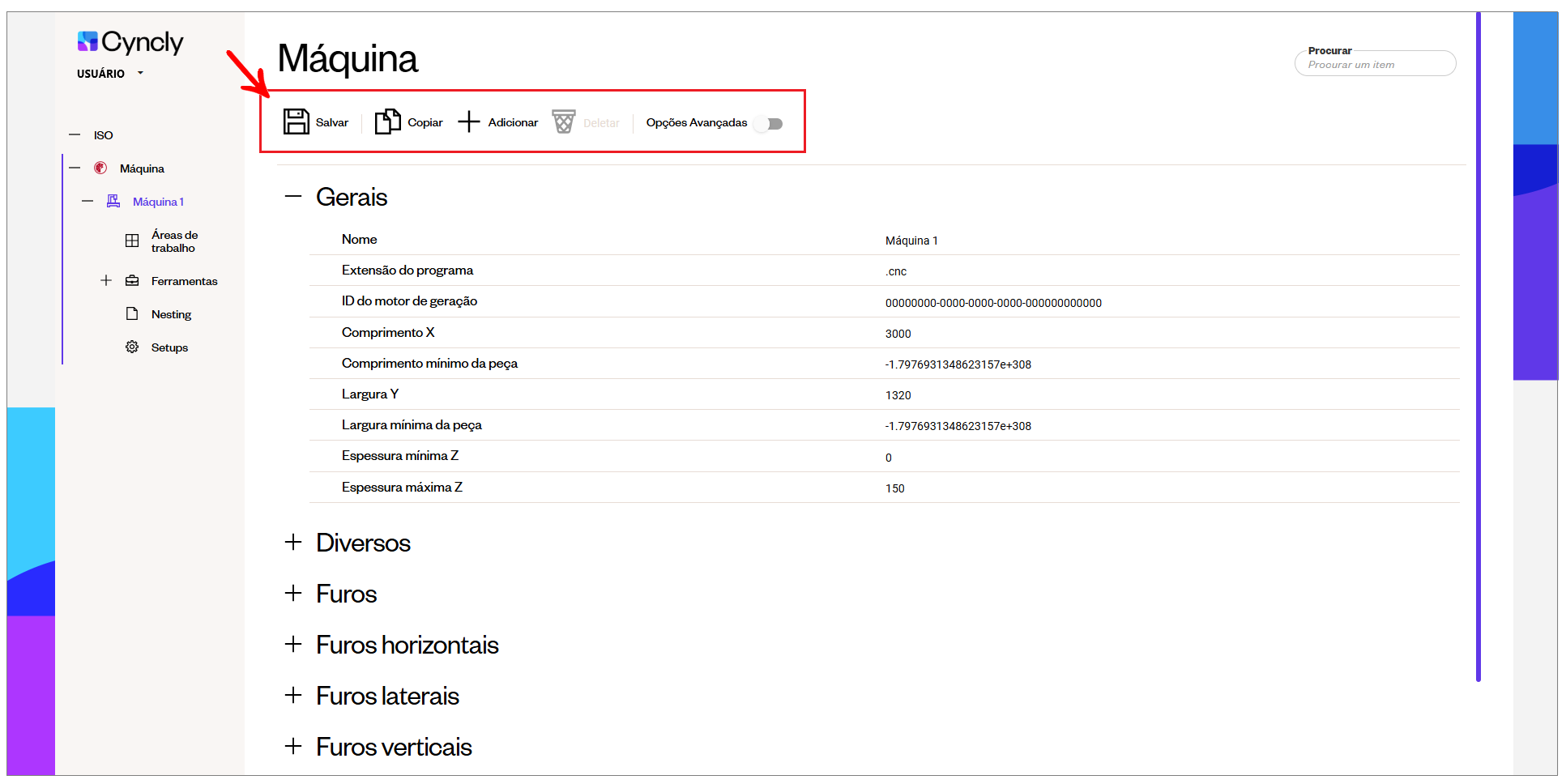
Task: Click the Salvar floppy disk icon
Action: [296, 121]
